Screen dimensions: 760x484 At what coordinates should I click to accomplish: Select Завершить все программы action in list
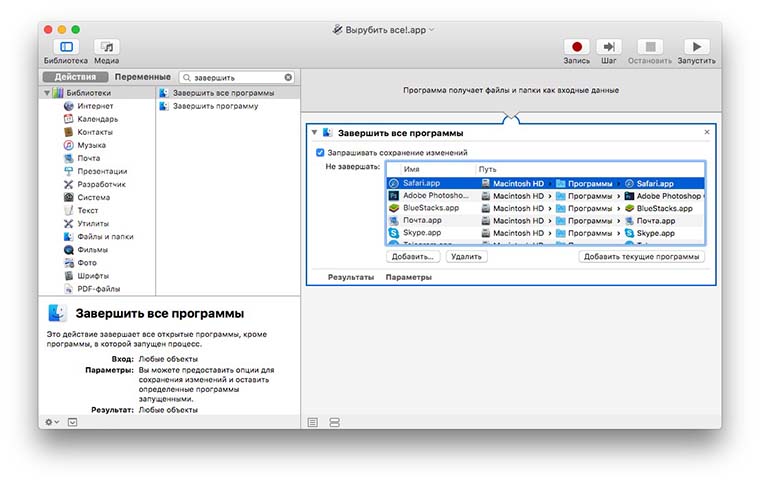pos(228,93)
